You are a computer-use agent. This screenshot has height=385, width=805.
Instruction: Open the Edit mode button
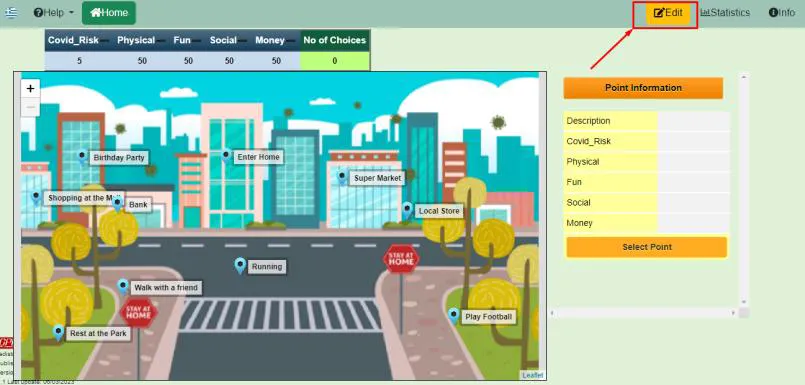tap(668, 13)
